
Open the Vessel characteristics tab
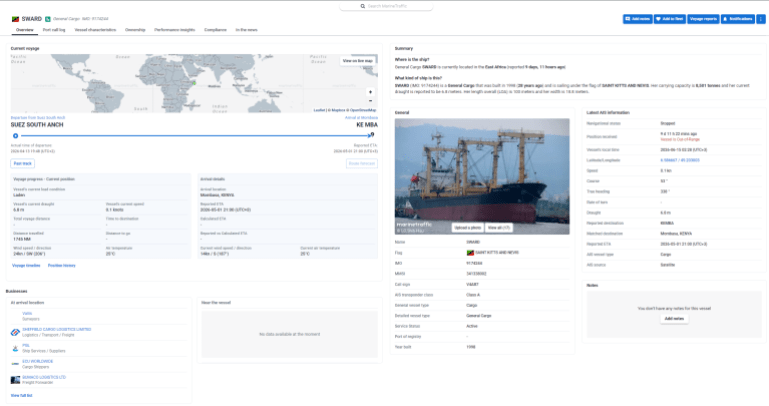pos(95,30)
